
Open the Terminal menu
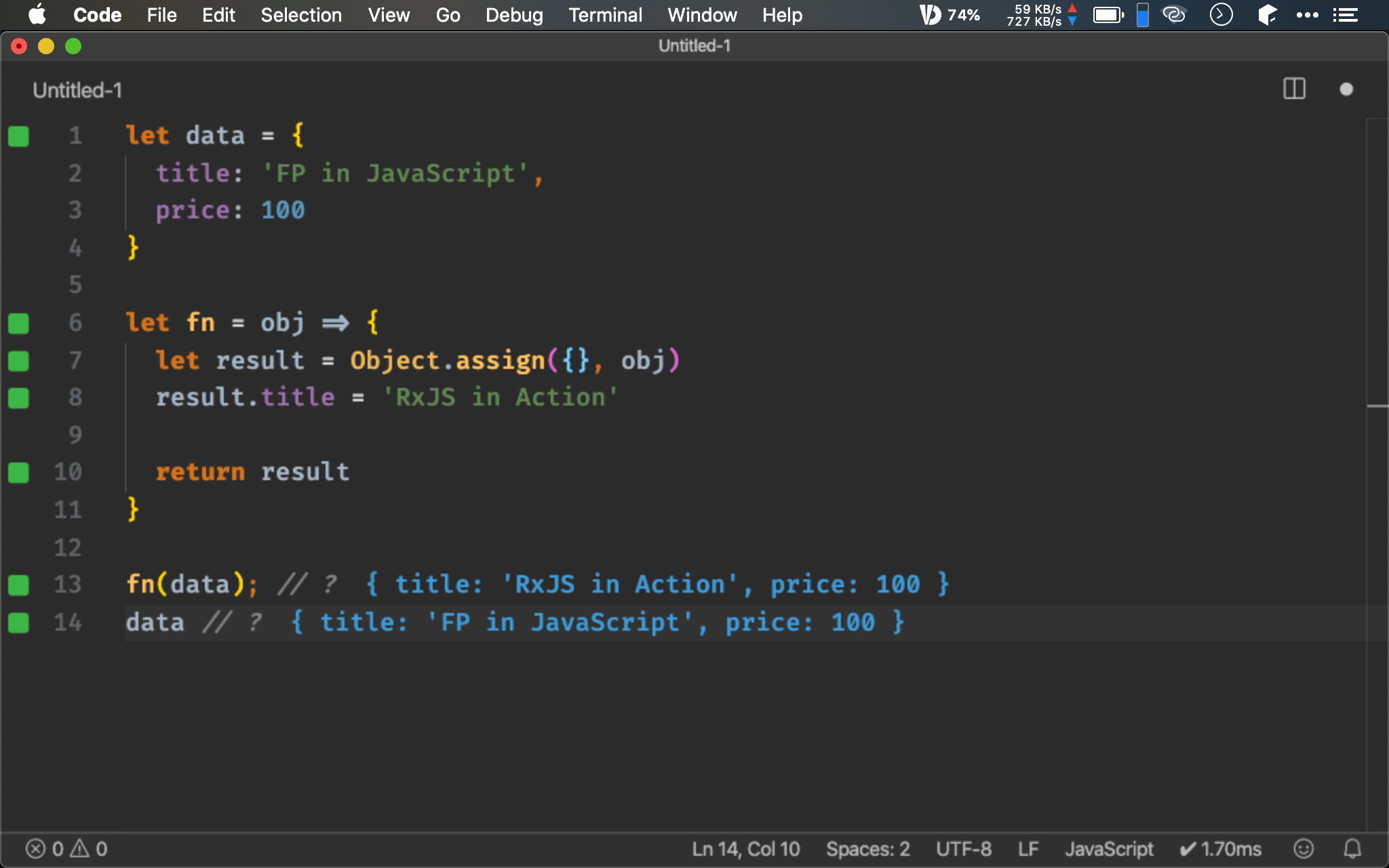[x=605, y=15]
